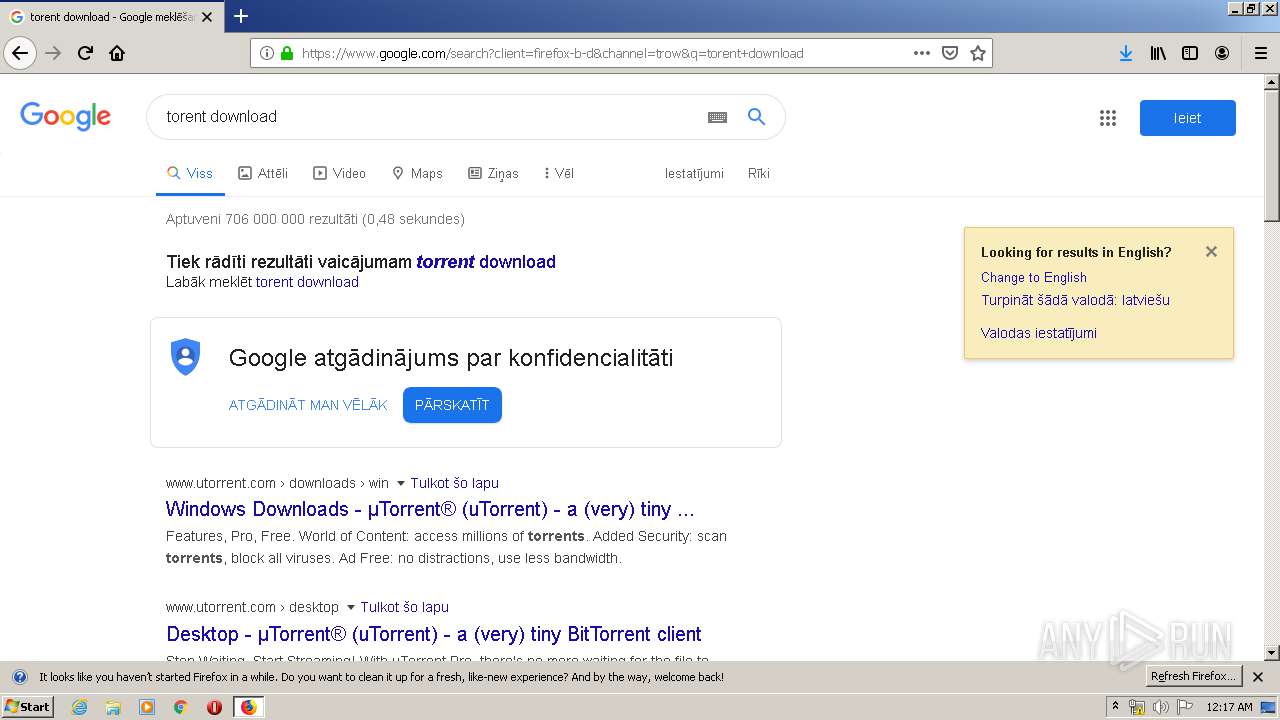Translate the Desktop µTorrent result page

tap(404, 607)
